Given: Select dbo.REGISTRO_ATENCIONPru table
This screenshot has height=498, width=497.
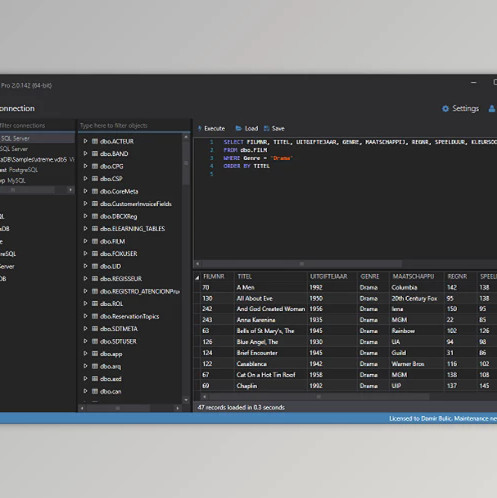Looking at the screenshot, I should pyautogui.click(x=140, y=291).
